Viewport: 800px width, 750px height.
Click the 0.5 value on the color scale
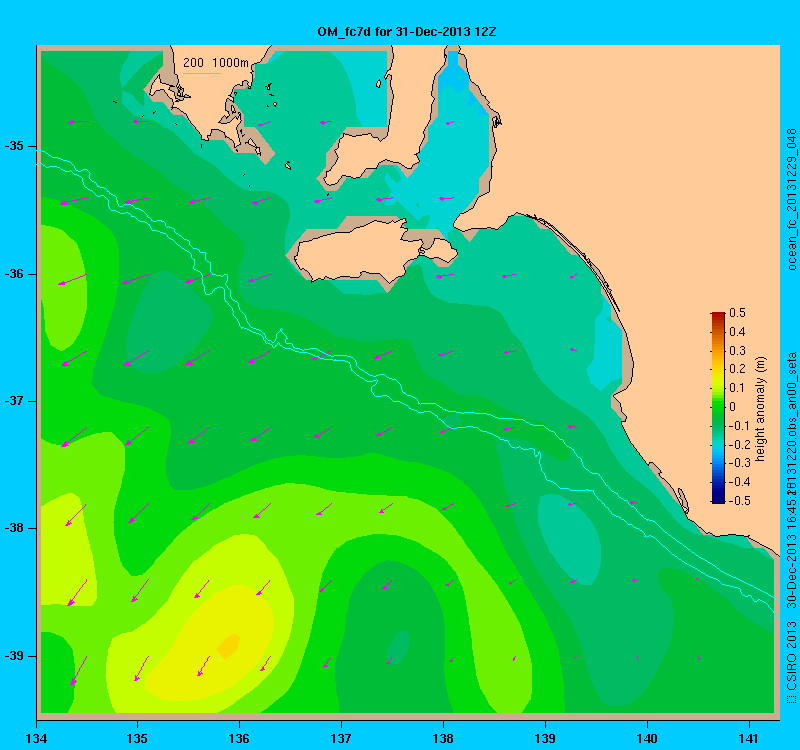pyautogui.click(x=737, y=313)
